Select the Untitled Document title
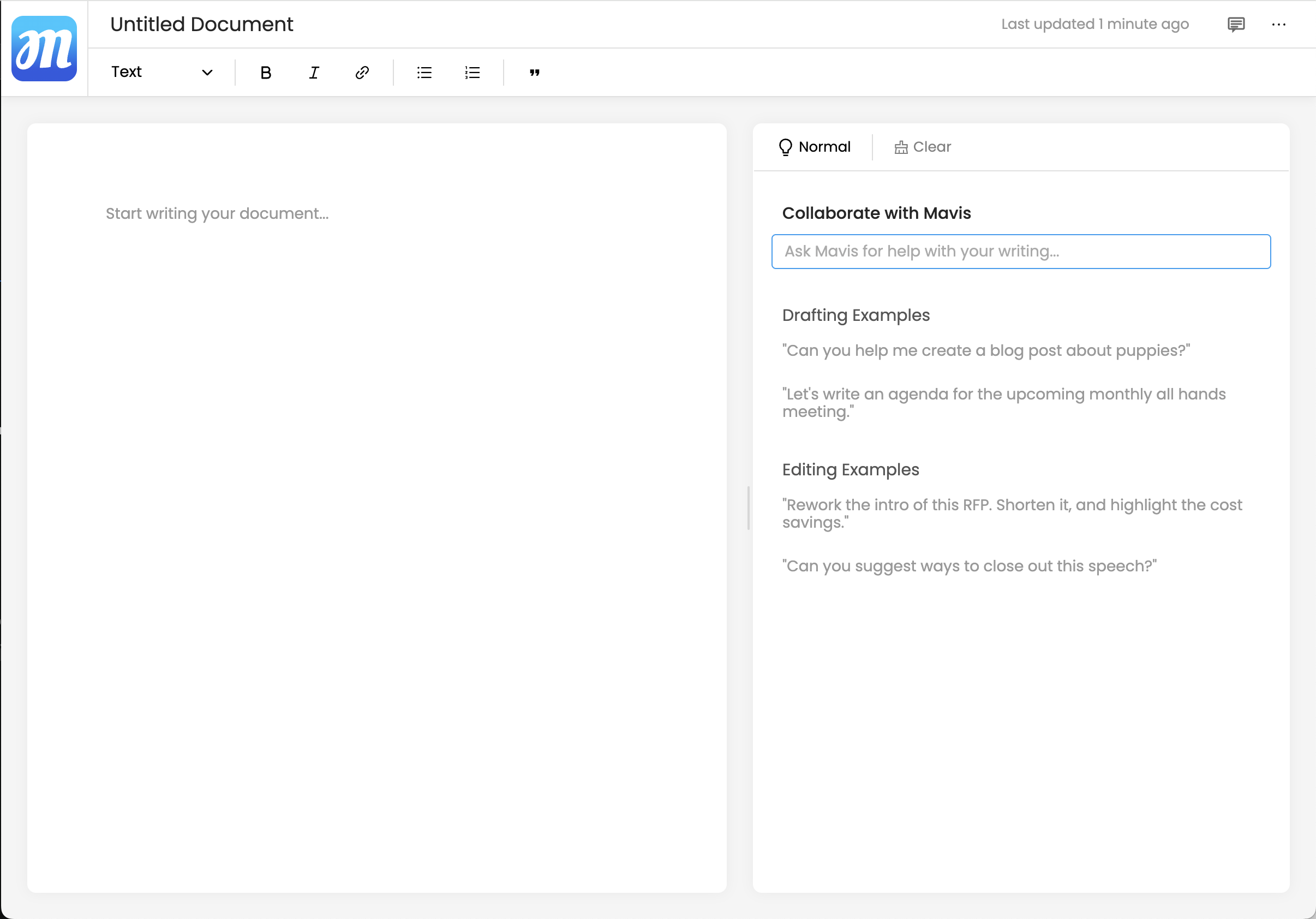1316x919 pixels. [x=201, y=24]
